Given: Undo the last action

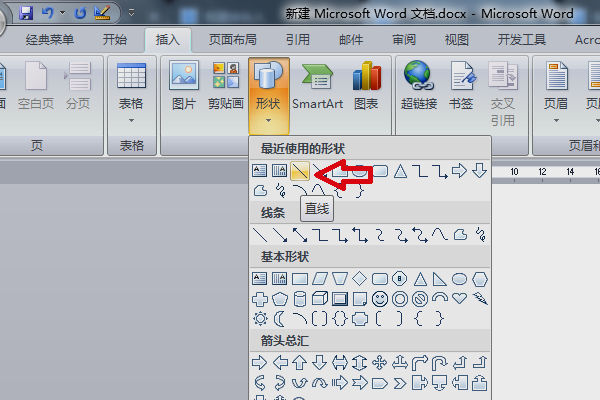Looking at the screenshot, I should click(47, 13).
